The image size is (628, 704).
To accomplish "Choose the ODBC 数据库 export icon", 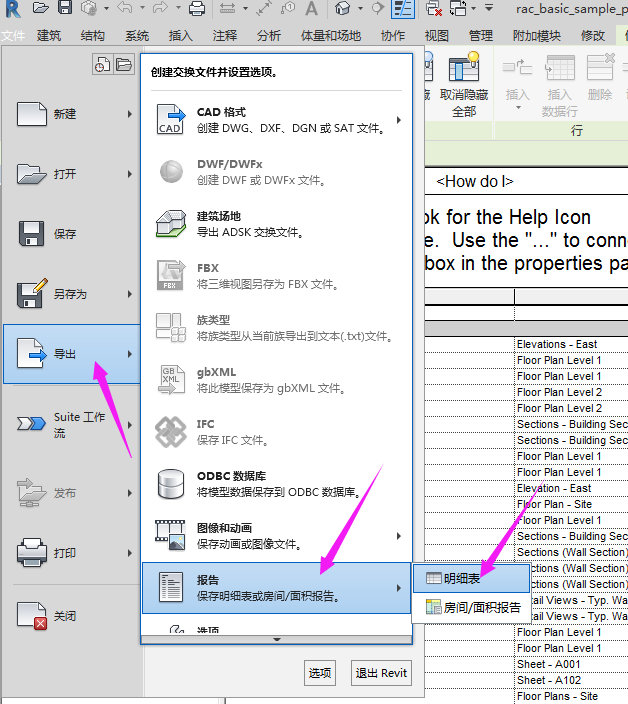I will pos(171,484).
